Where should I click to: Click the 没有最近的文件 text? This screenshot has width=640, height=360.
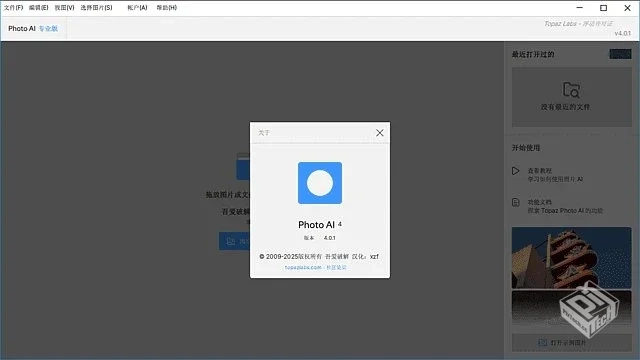point(565,107)
